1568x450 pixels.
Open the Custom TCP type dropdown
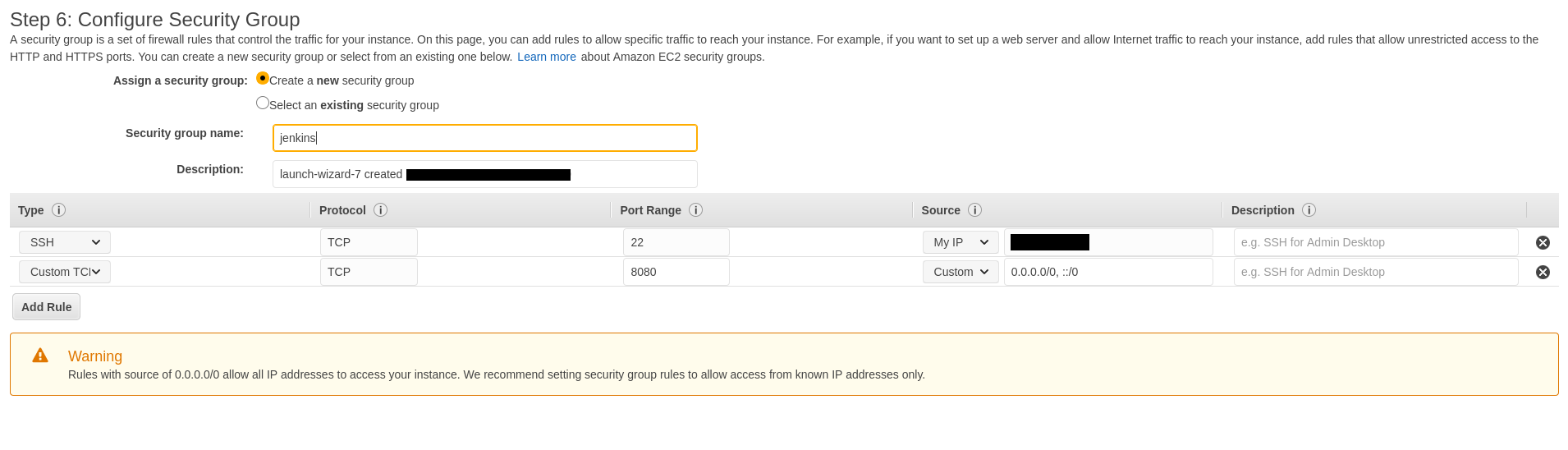coord(65,272)
